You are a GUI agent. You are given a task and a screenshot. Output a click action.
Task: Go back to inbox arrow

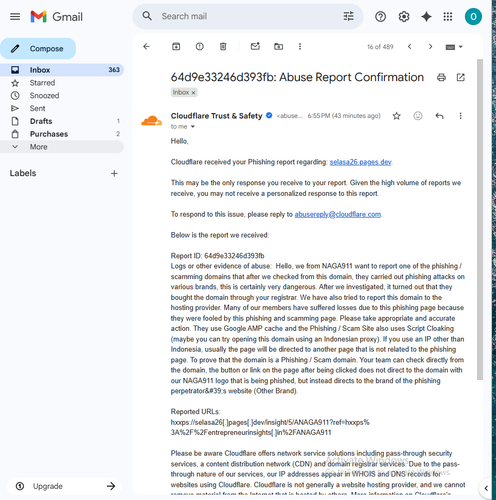[146, 47]
